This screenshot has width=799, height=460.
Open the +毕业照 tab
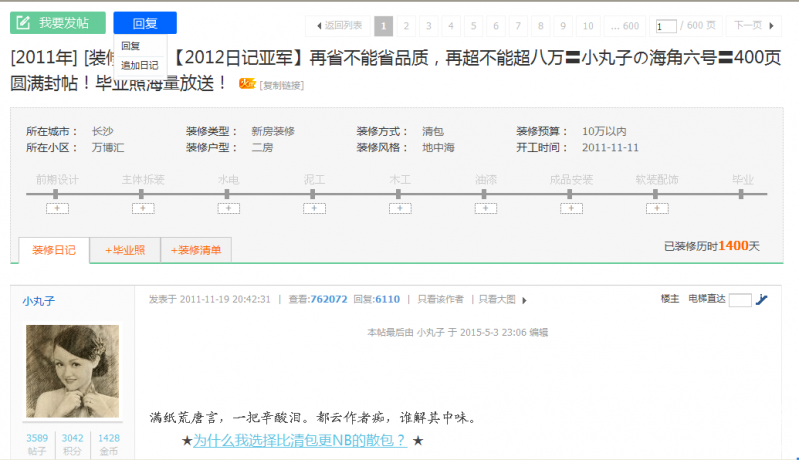pos(125,250)
